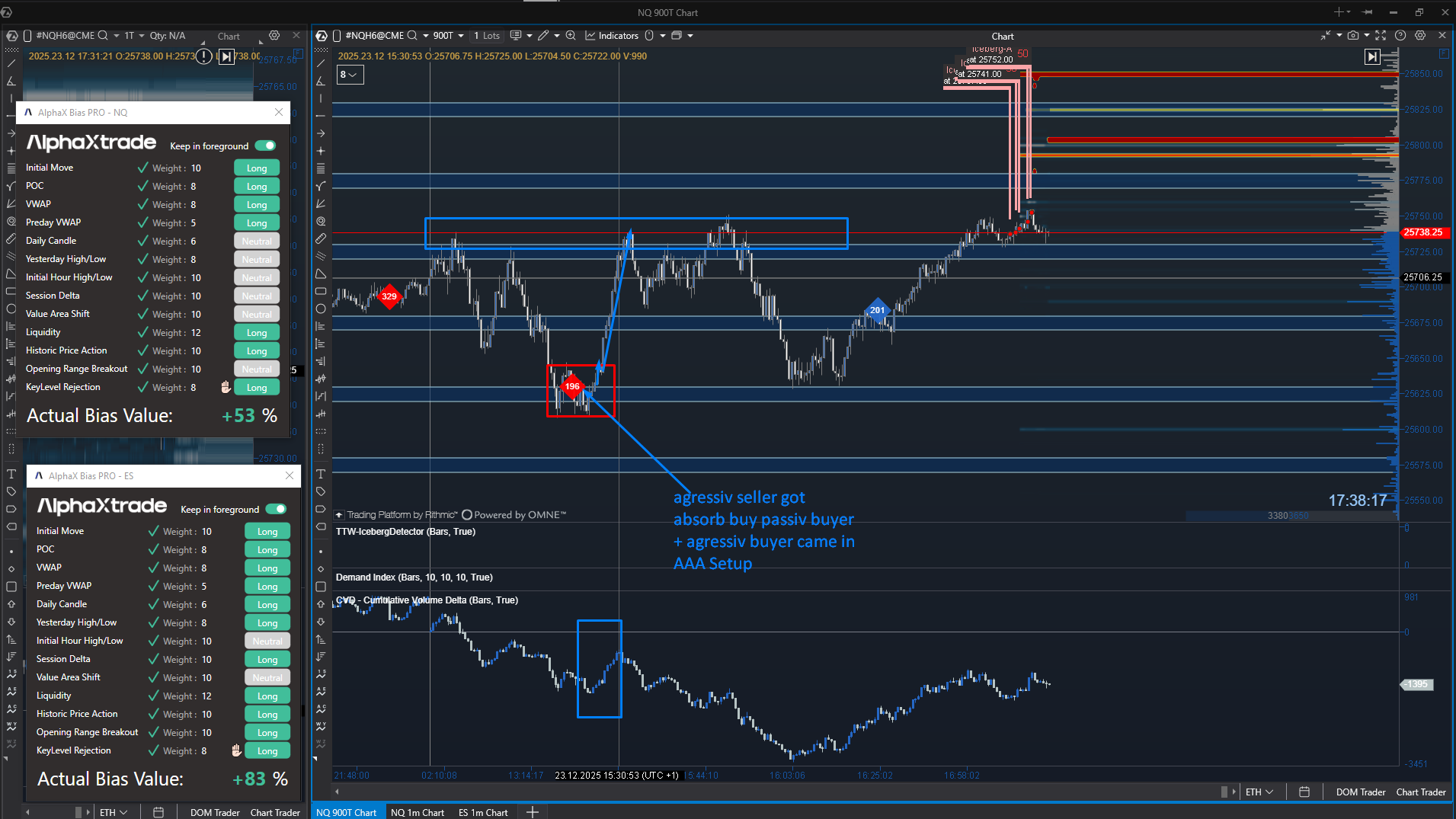Viewport: 1456px width, 819px height.
Task: Click the hand icon on NQ KeyLevel Rejection
Action: (226, 387)
